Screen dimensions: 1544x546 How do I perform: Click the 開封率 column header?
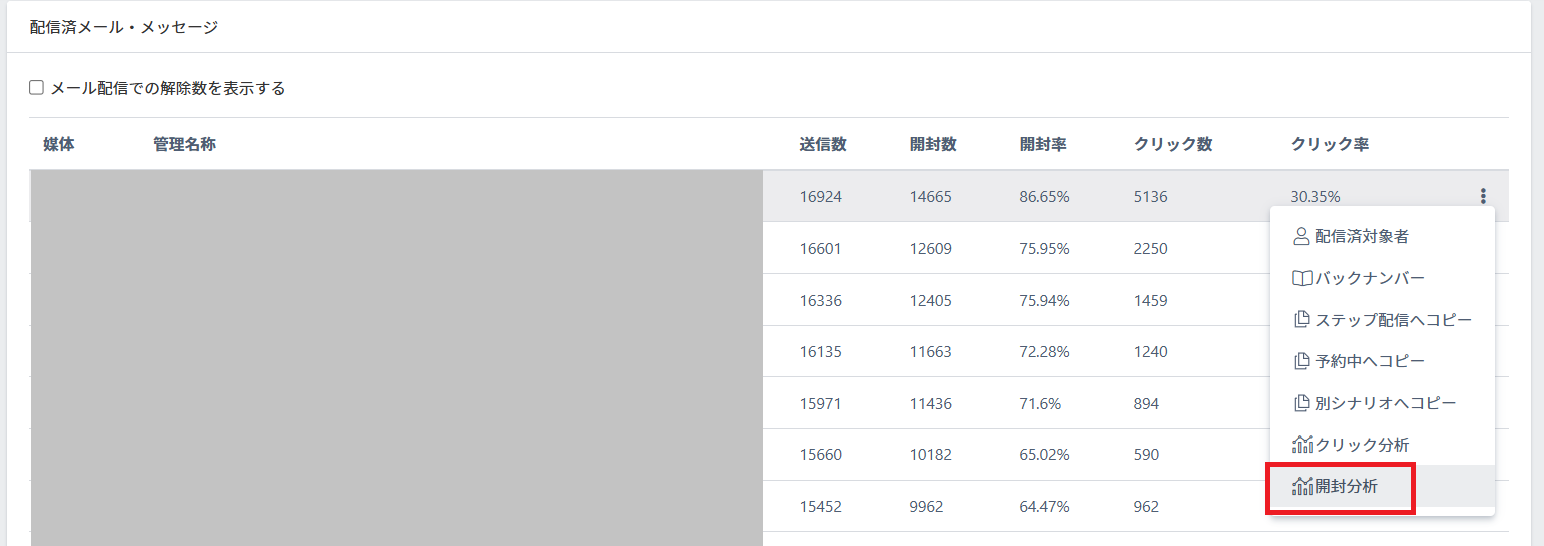(x=1043, y=144)
